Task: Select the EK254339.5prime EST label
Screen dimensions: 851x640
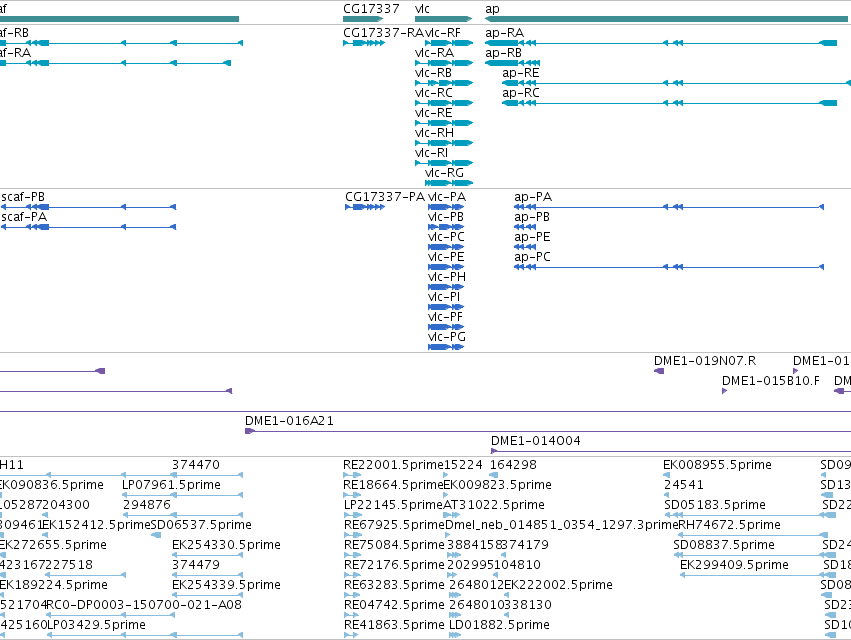Action: pyautogui.click(x=226, y=585)
